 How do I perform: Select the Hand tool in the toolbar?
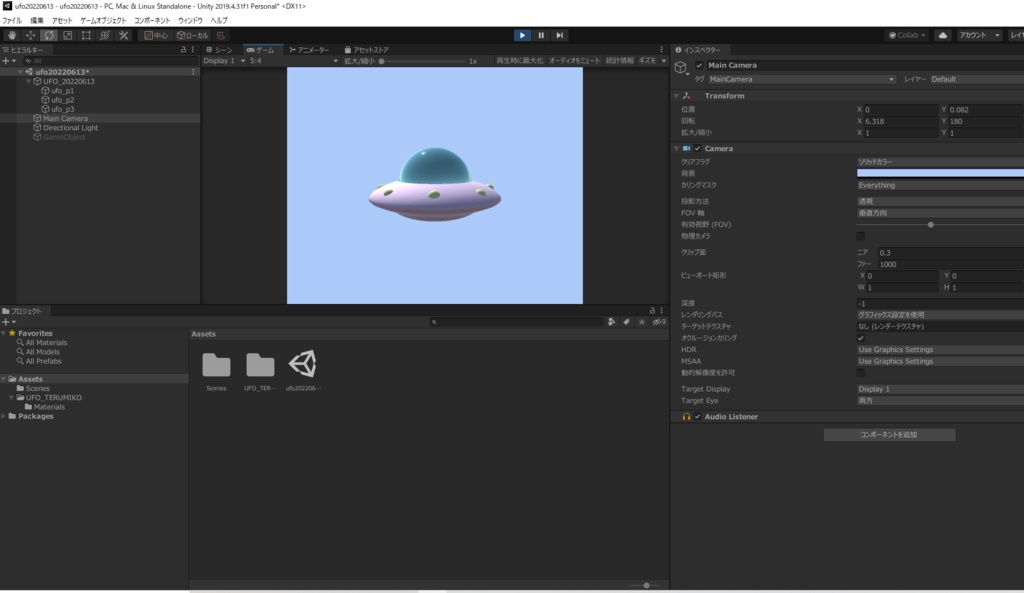(x=11, y=35)
